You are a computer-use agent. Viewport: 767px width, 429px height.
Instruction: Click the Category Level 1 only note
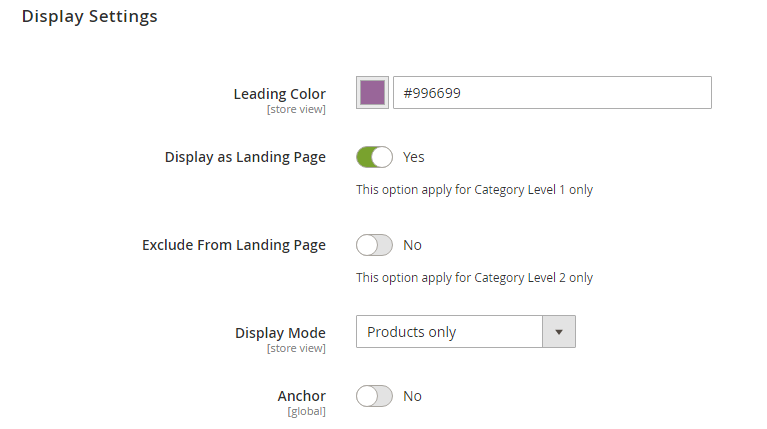474,189
